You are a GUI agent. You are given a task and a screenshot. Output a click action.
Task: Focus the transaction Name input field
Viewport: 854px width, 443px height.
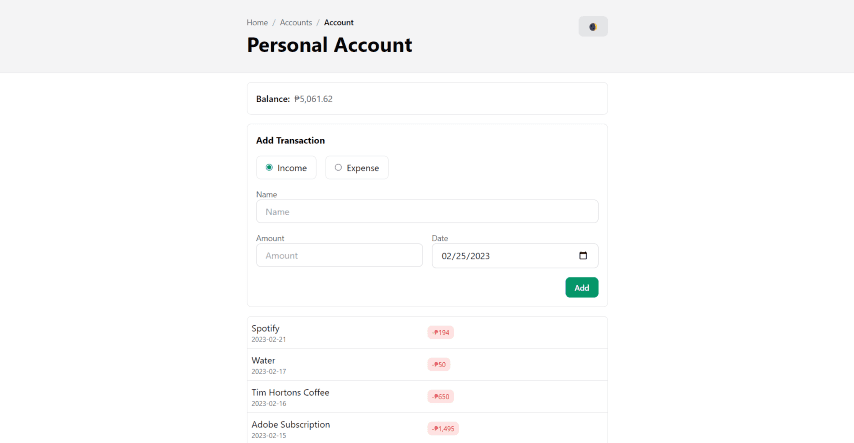click(x=427, y=212)
